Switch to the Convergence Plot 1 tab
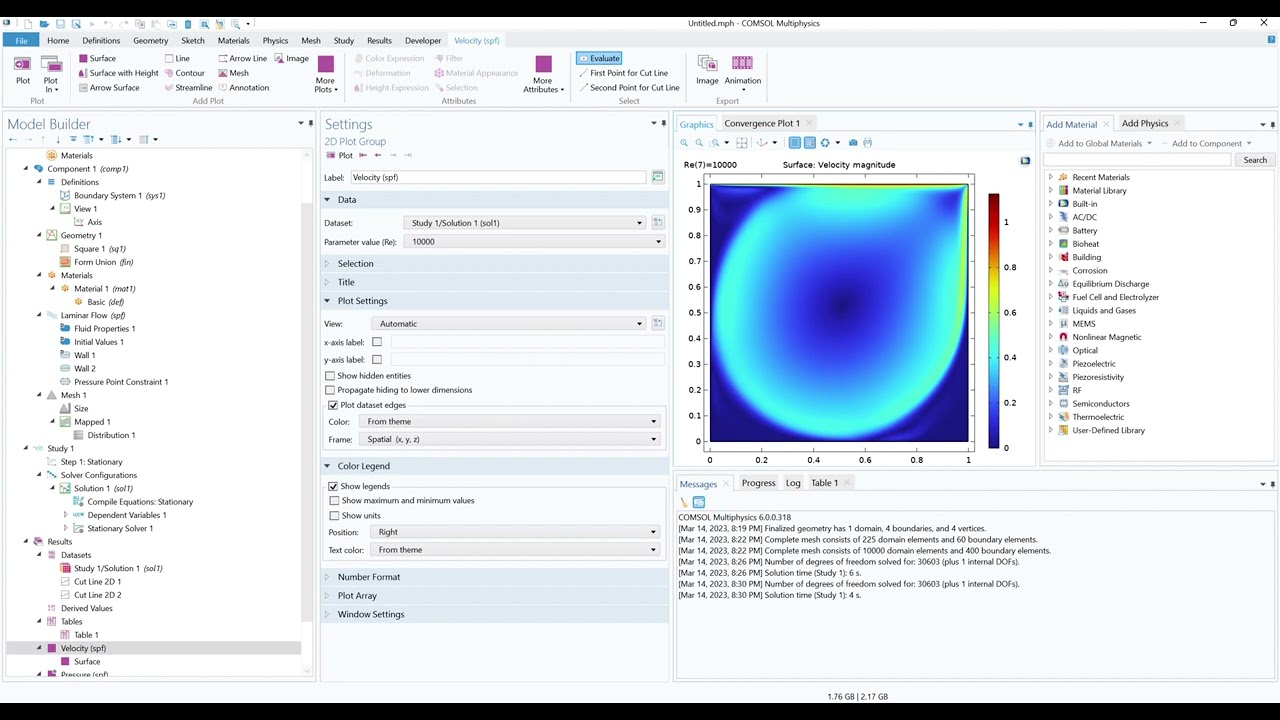 [x=762, y=123]
